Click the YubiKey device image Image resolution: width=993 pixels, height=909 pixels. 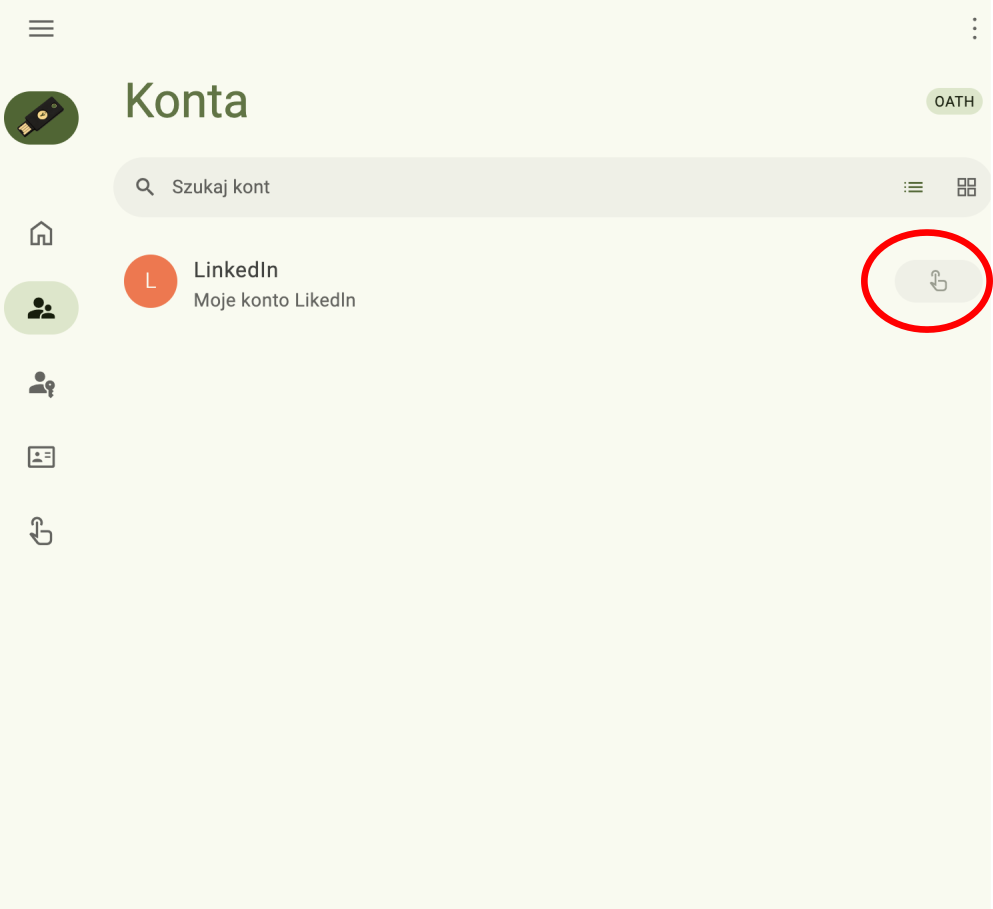tap(41, 118)
